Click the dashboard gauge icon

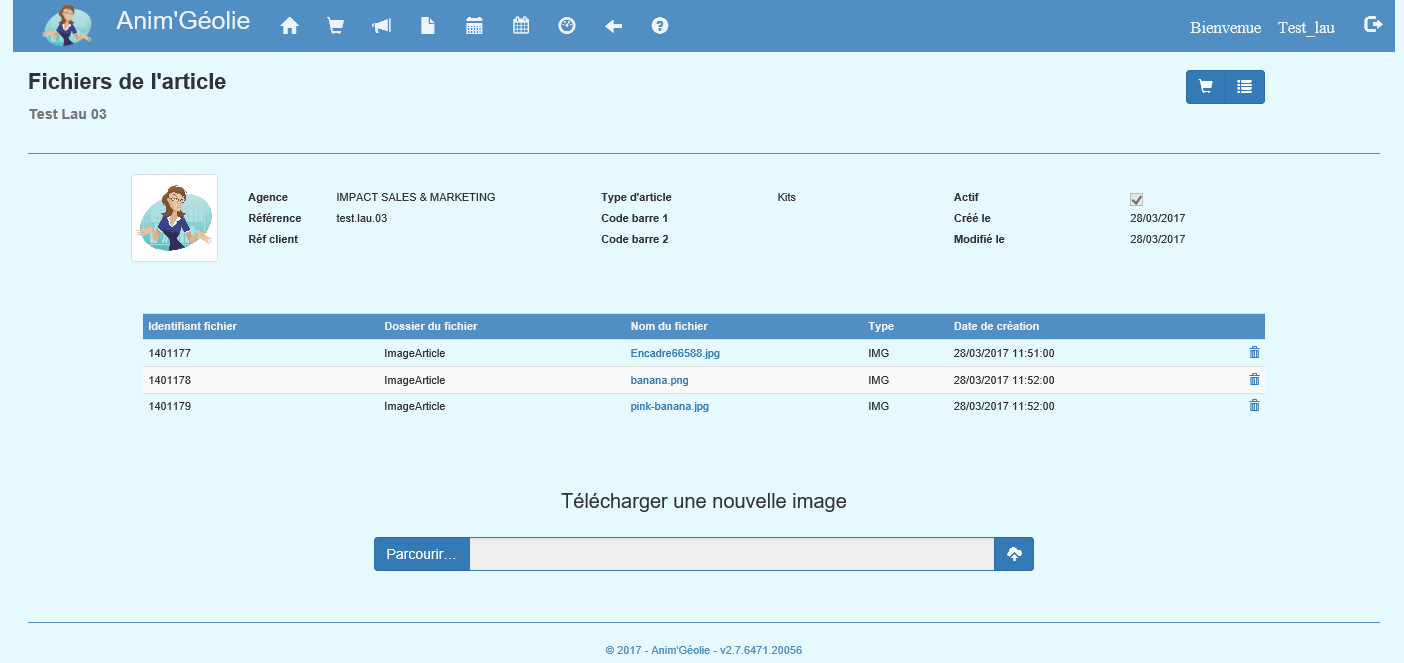pyautogui.click(x=567, y=26)
